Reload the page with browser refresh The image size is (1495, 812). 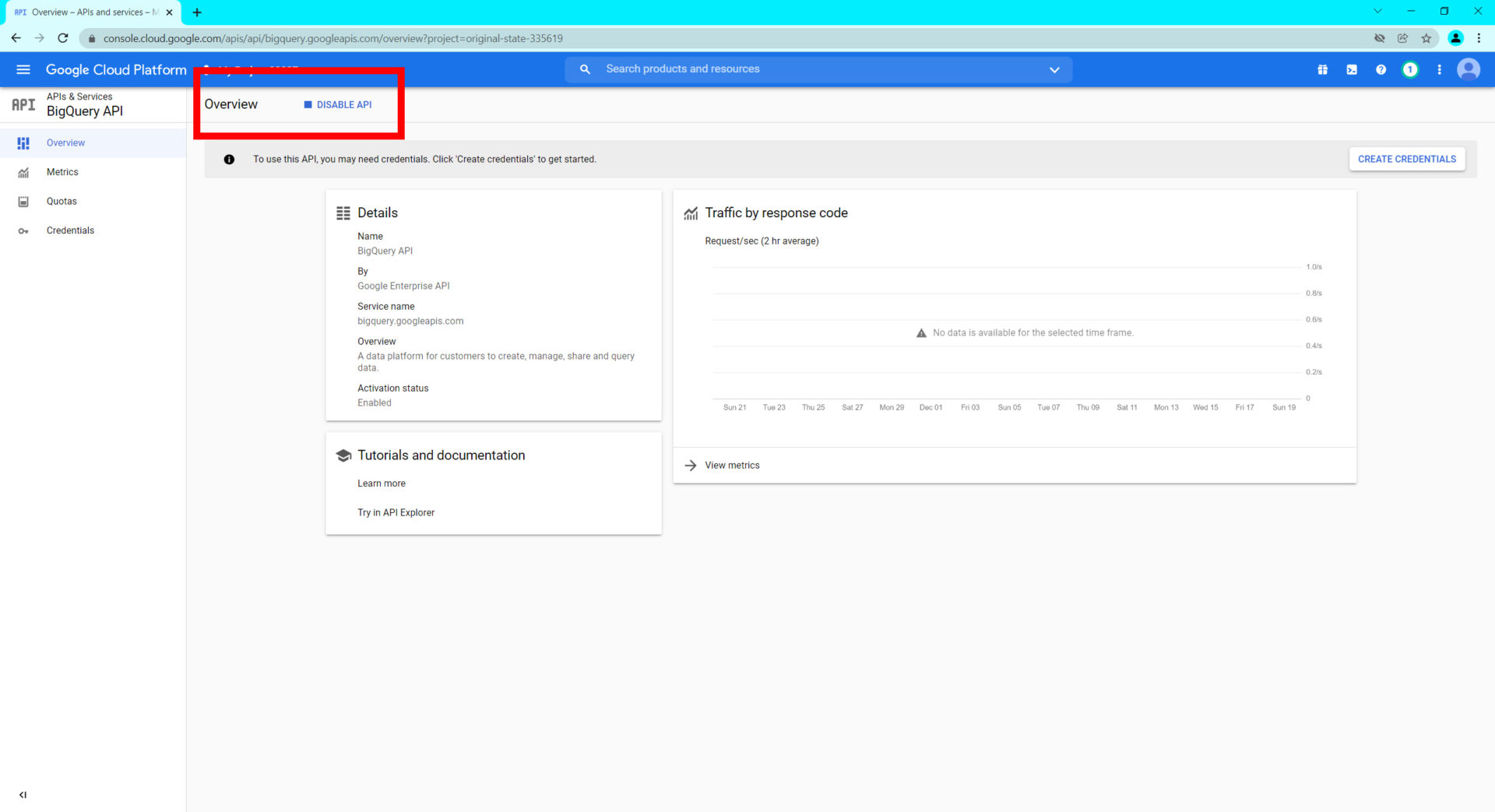[63, 37]
